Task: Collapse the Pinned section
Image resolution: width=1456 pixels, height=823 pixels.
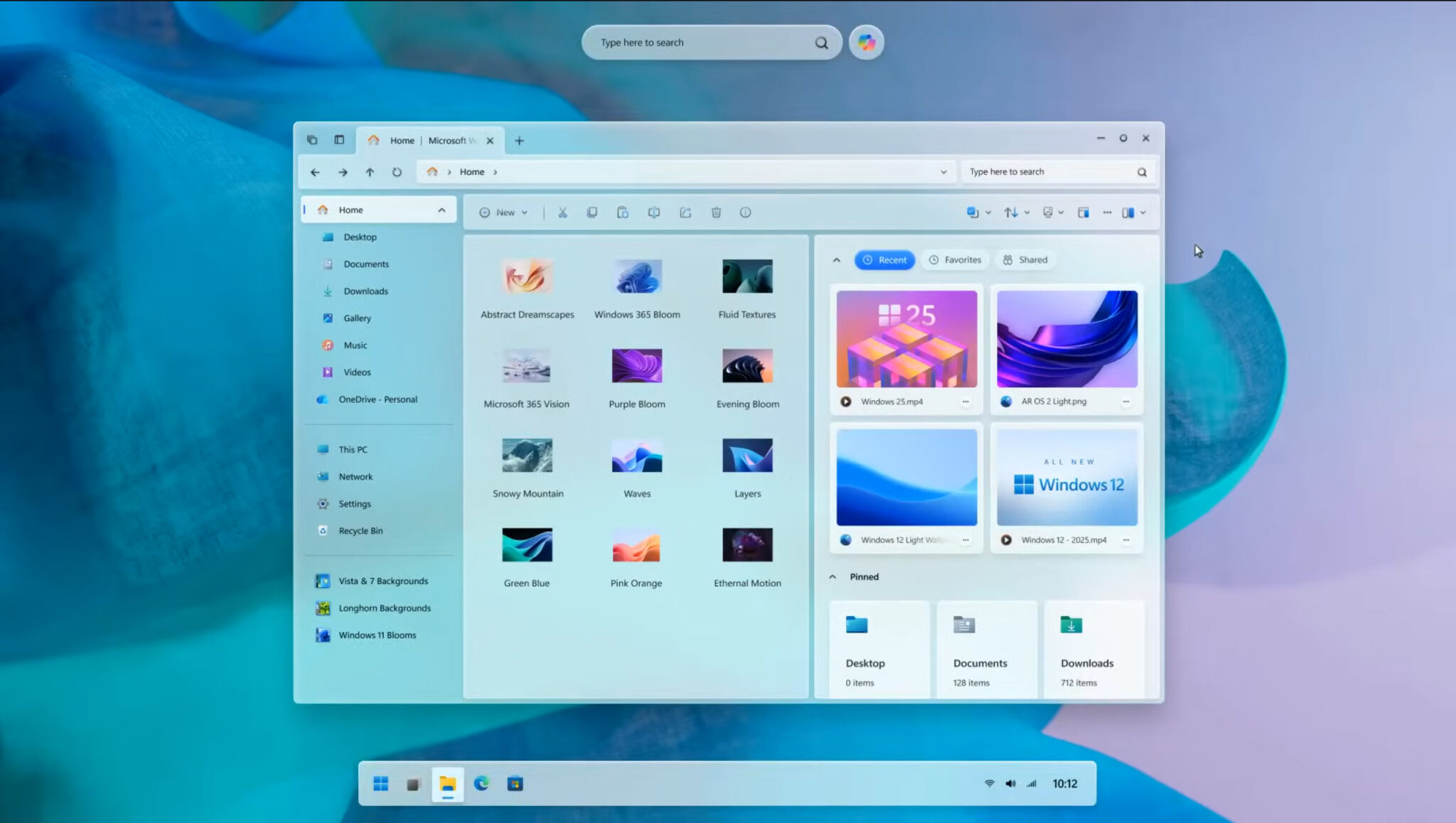Action: point(833,576)
